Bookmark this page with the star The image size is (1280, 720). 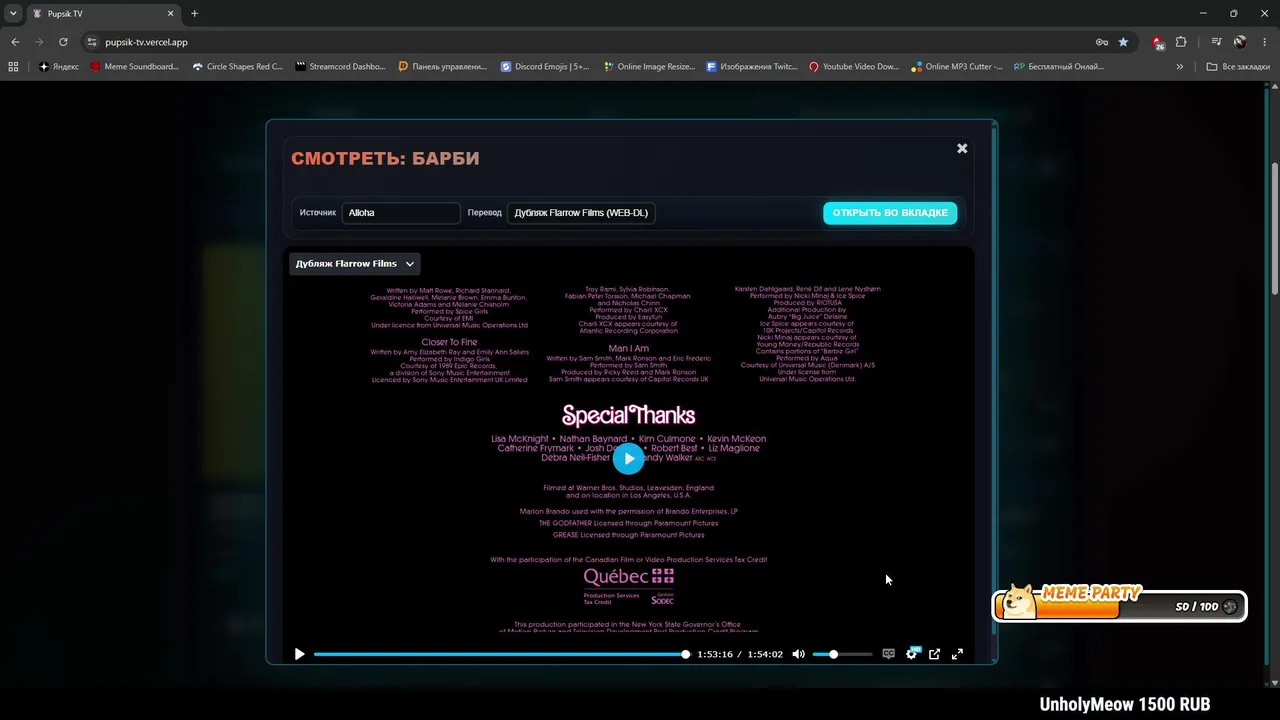[1123, 42]
